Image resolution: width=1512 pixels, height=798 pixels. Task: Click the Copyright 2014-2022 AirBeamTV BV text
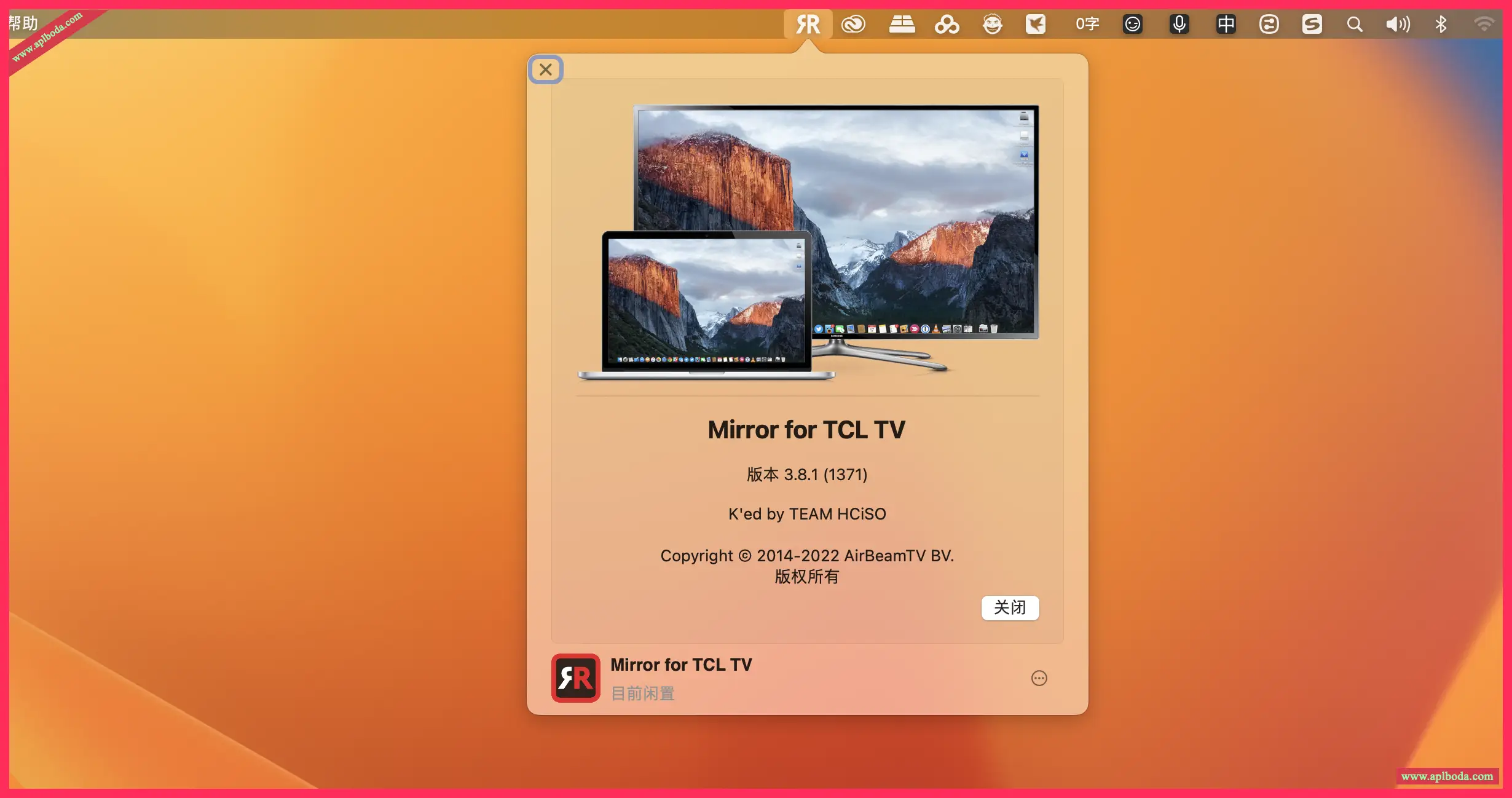(807, 556)
